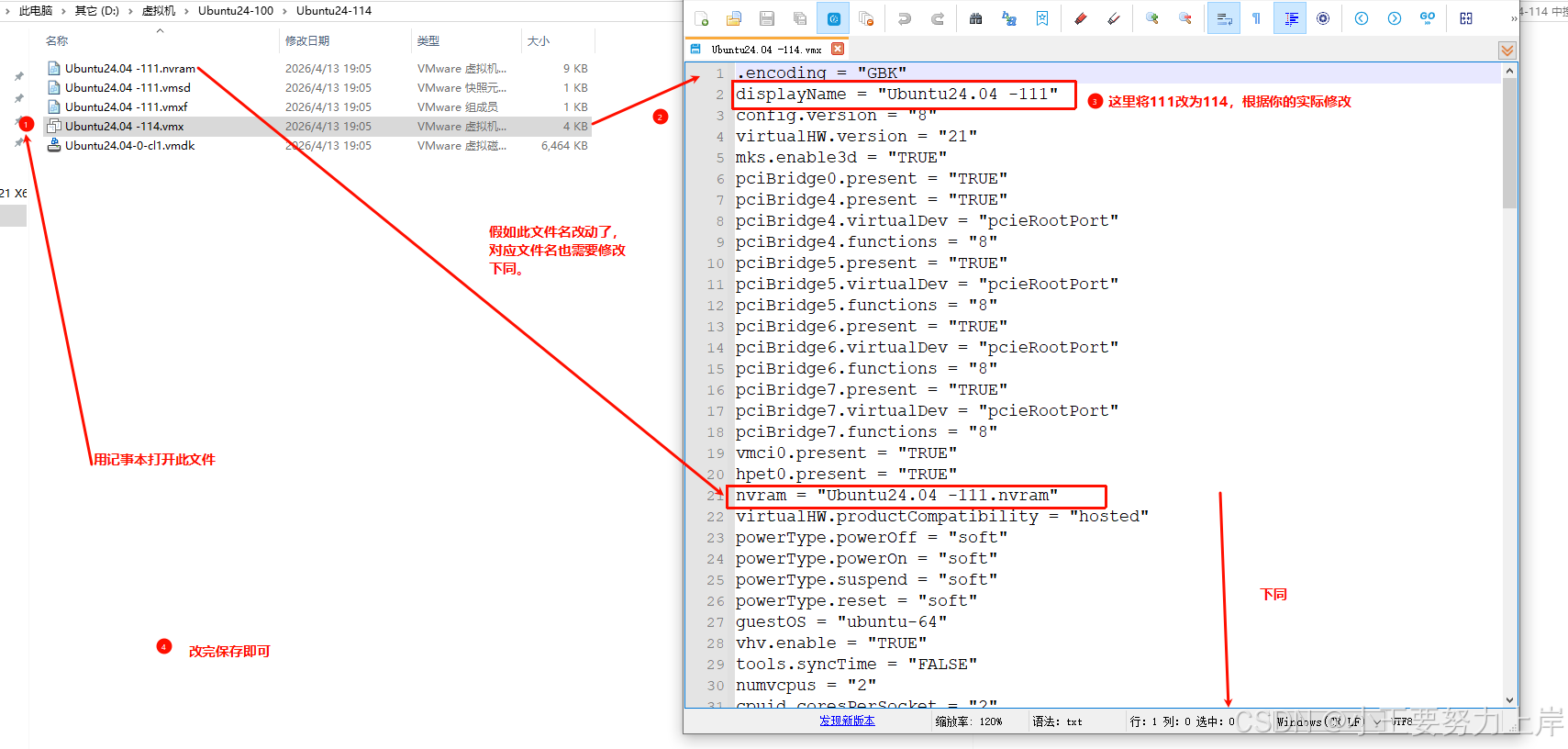The width and height of the screenshot is (1568, 749).
Task: Select file Ubuntu24.04 -111.nvram in Explorer
Action: tap(130, 69)
